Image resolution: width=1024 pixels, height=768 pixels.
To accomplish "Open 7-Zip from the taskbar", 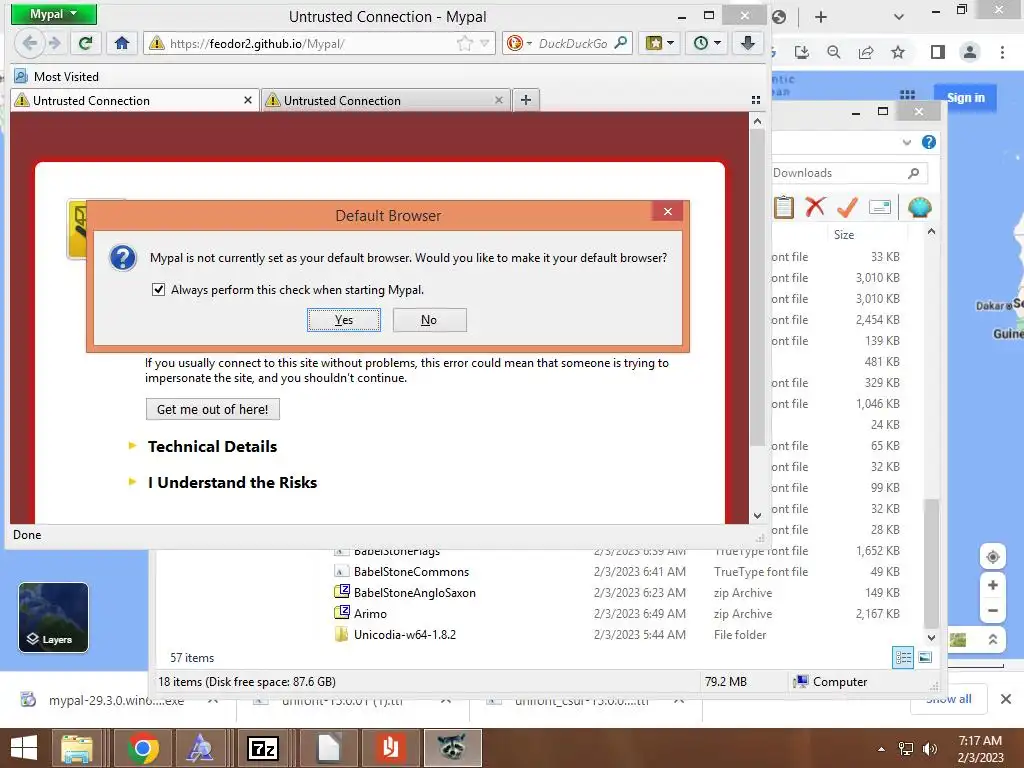I will click(263, 748).
